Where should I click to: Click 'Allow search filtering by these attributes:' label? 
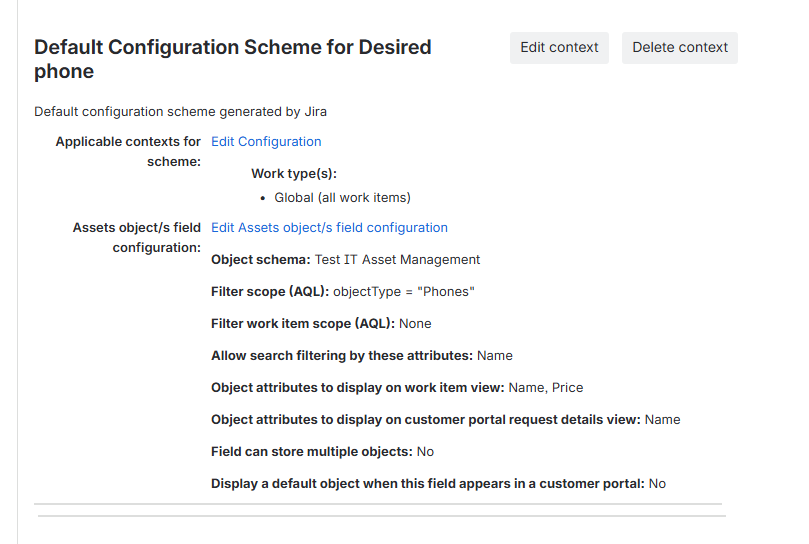pos(342,356)
